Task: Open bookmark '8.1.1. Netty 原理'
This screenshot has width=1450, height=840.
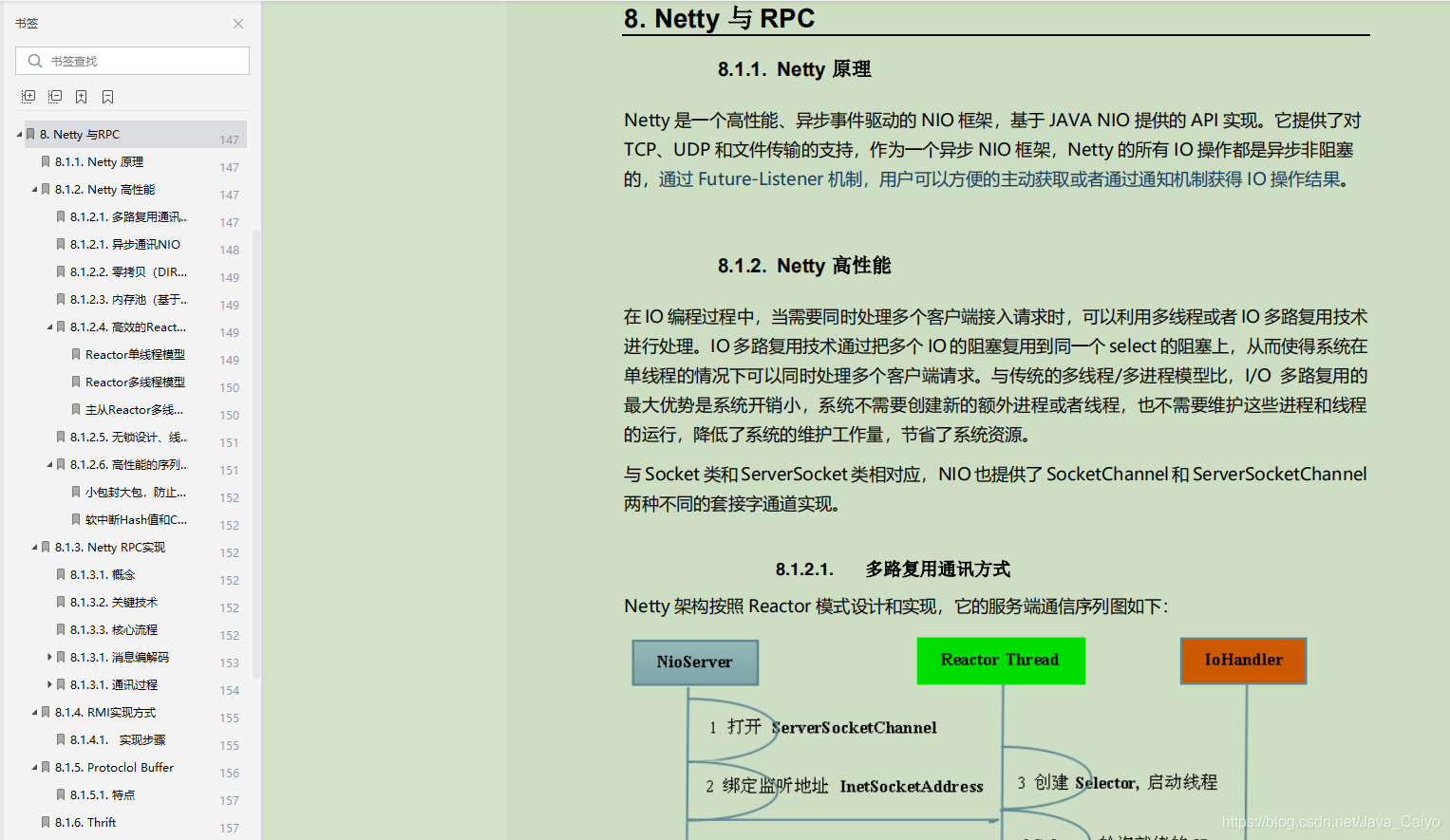Action: [x=99, y=162]
